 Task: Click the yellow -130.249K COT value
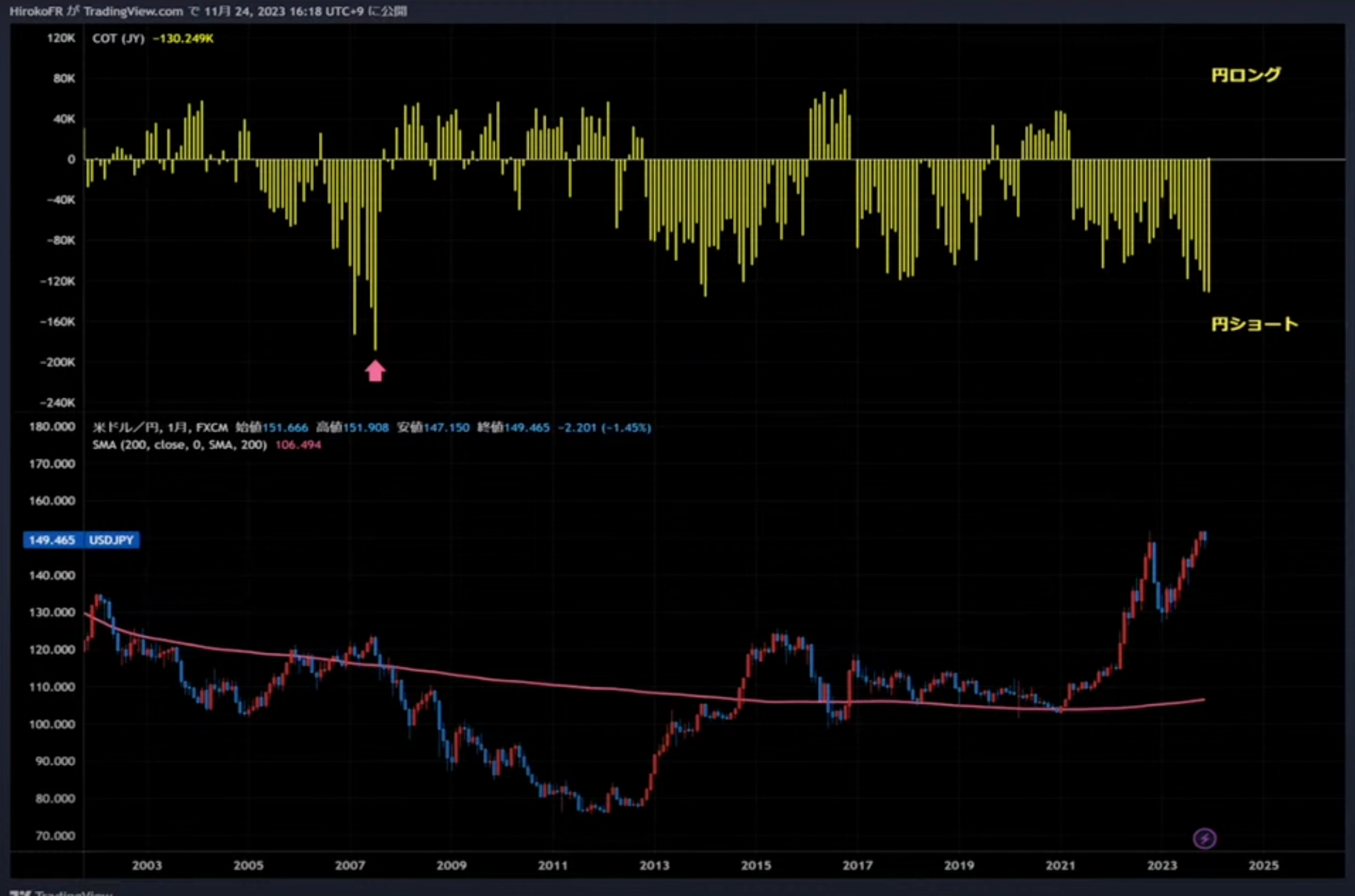click(183, 38)
